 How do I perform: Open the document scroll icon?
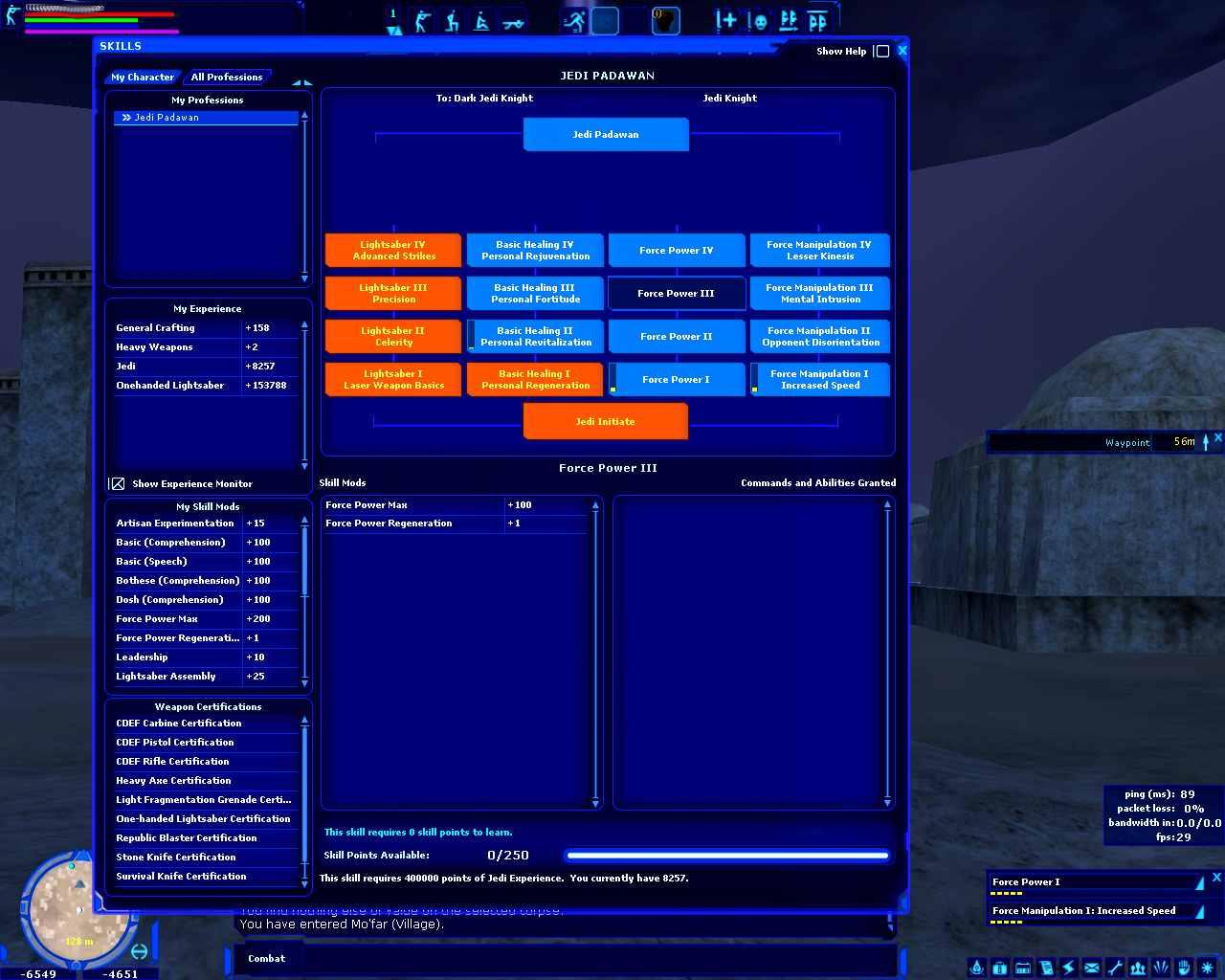click(x=1045, y=968)
